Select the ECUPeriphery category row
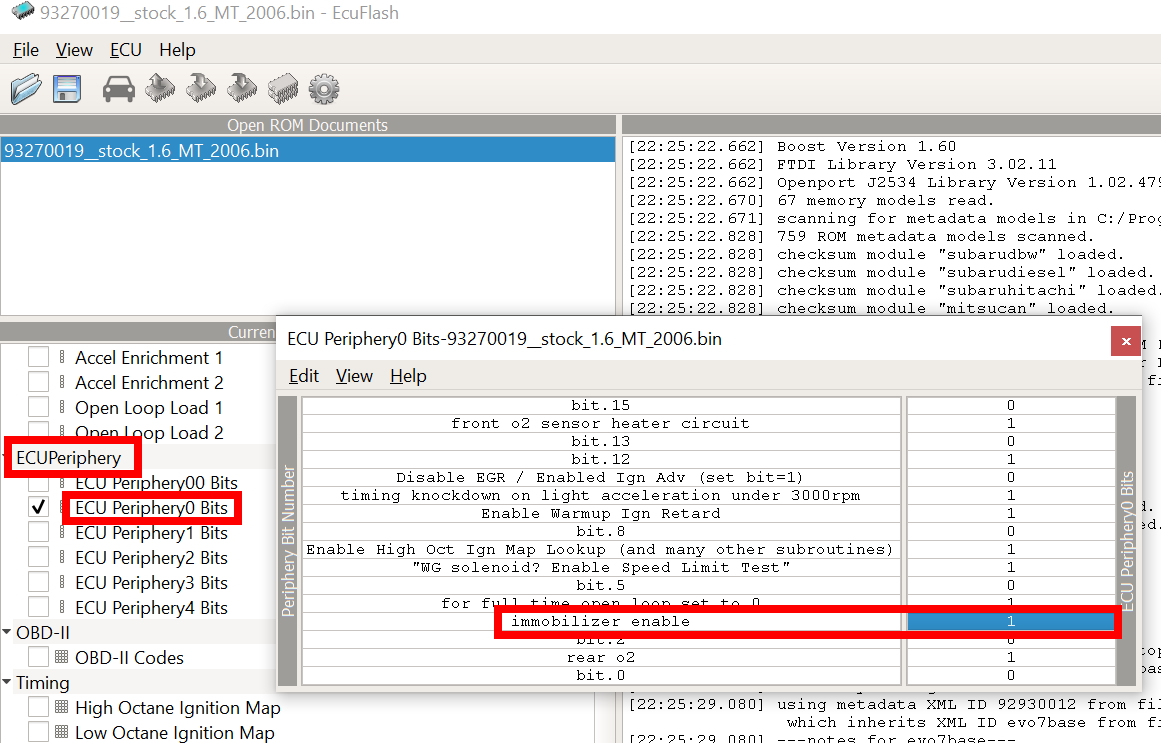Image resolution: width=1161 pixels, height=743 pixels. coord(68,458)
